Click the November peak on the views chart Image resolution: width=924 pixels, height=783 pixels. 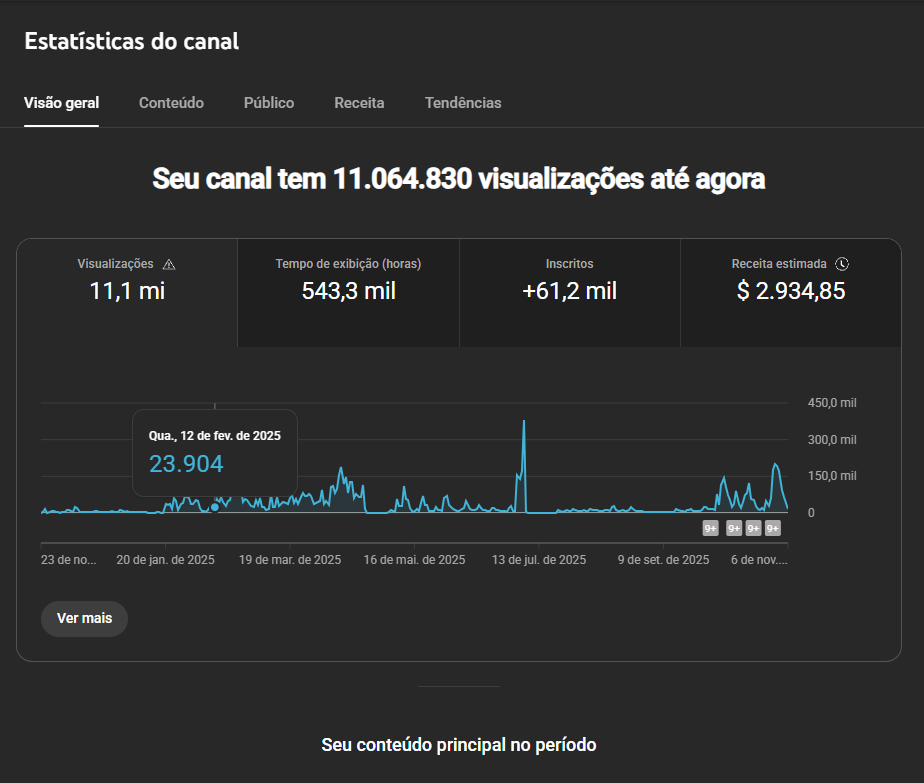pos(775,465)
